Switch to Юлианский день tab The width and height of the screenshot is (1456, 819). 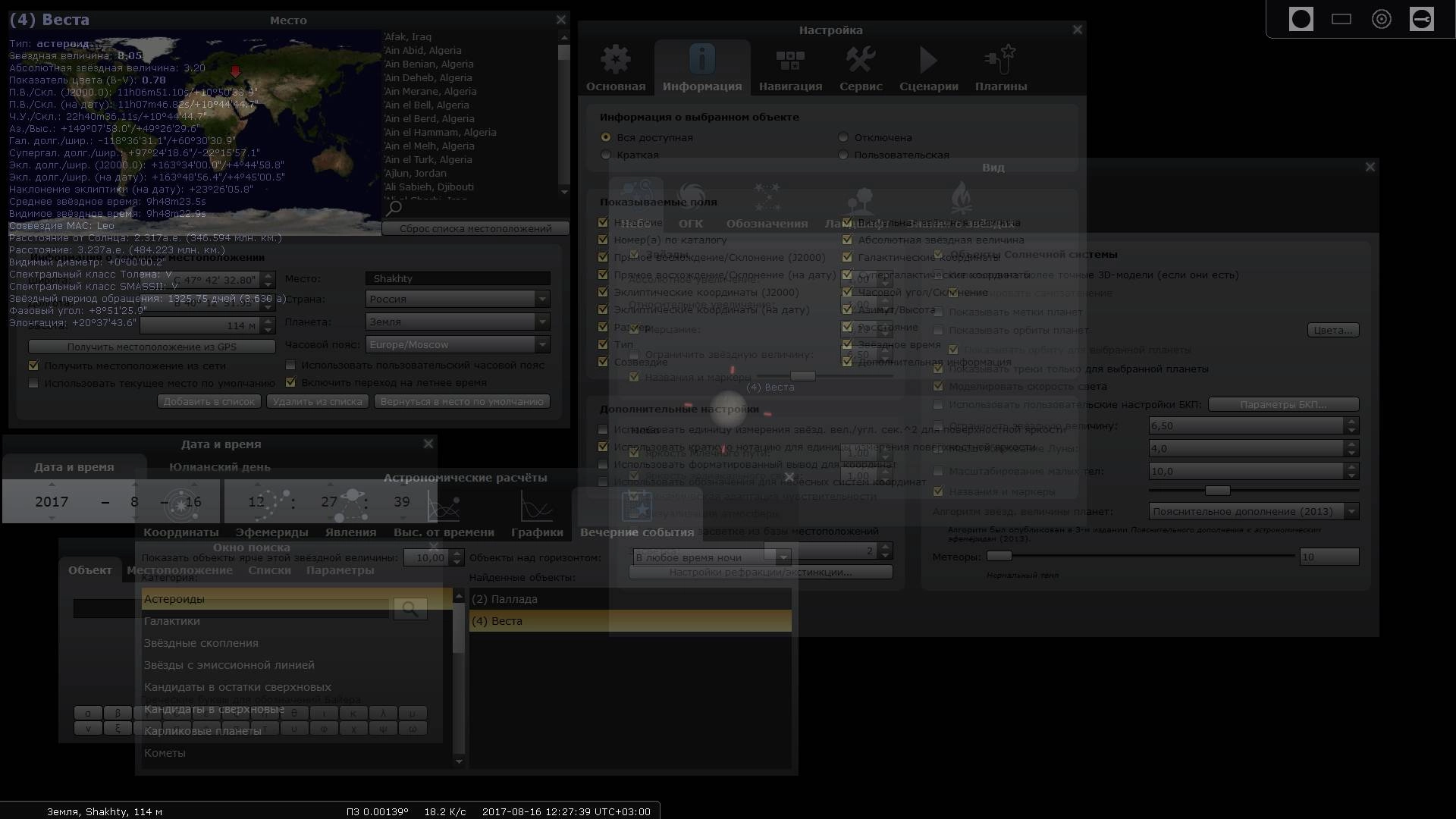(x=219, y=467)
